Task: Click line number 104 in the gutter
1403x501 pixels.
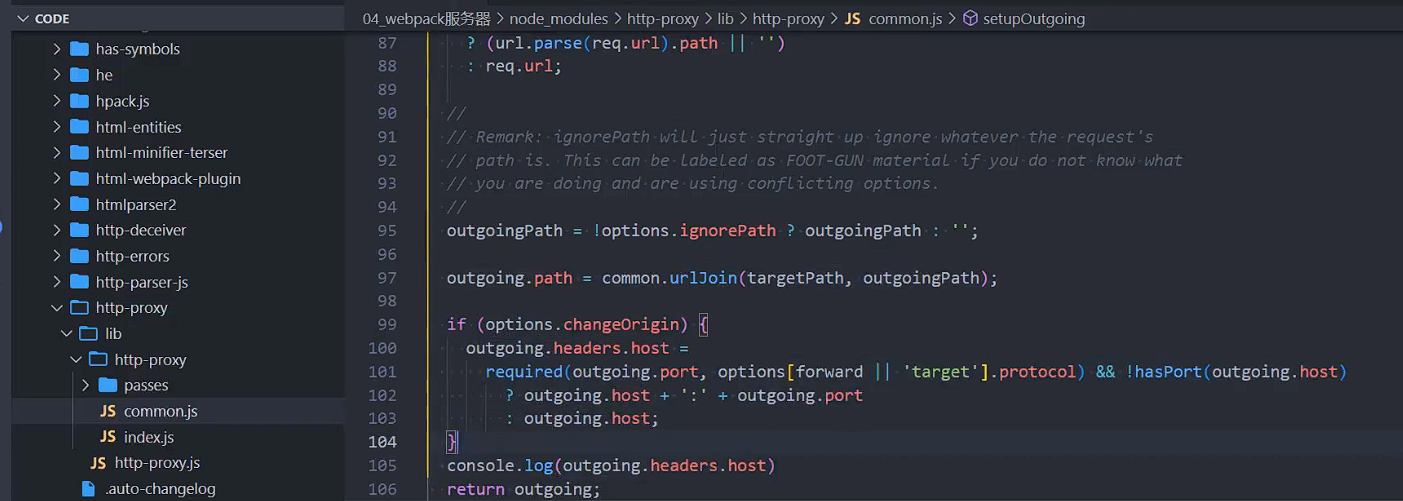Action: tap(382, 442)
